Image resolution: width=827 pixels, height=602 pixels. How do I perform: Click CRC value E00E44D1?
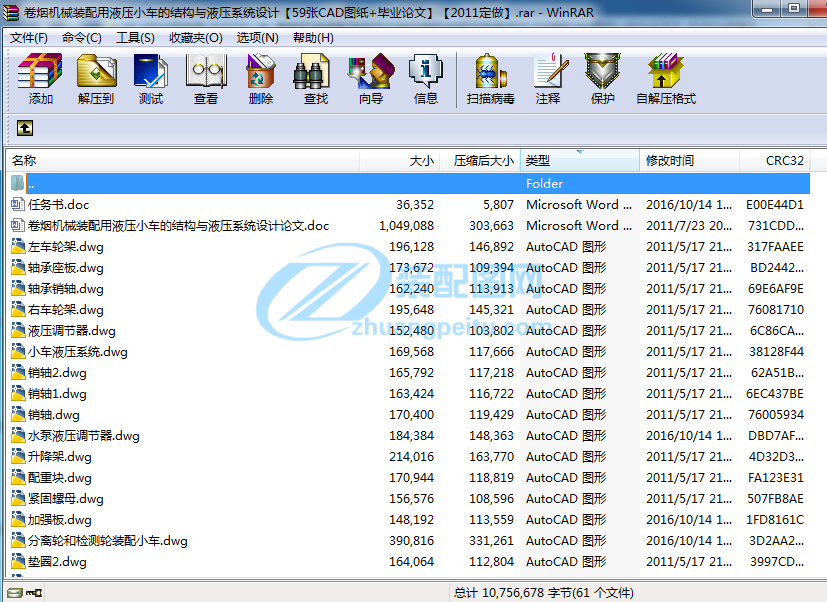(x=774, y=205)
